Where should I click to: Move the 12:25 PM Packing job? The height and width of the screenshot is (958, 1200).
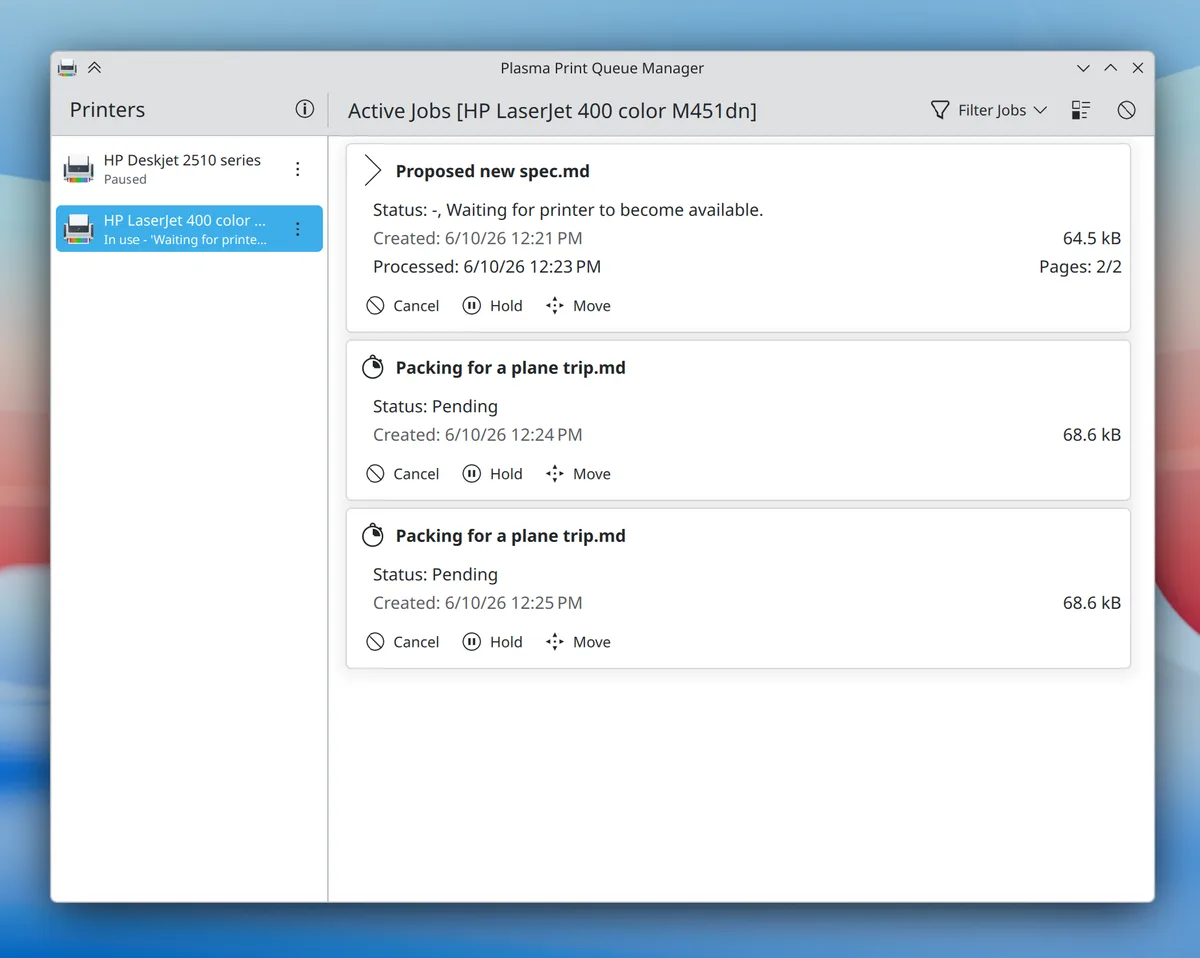pos(578,642)
